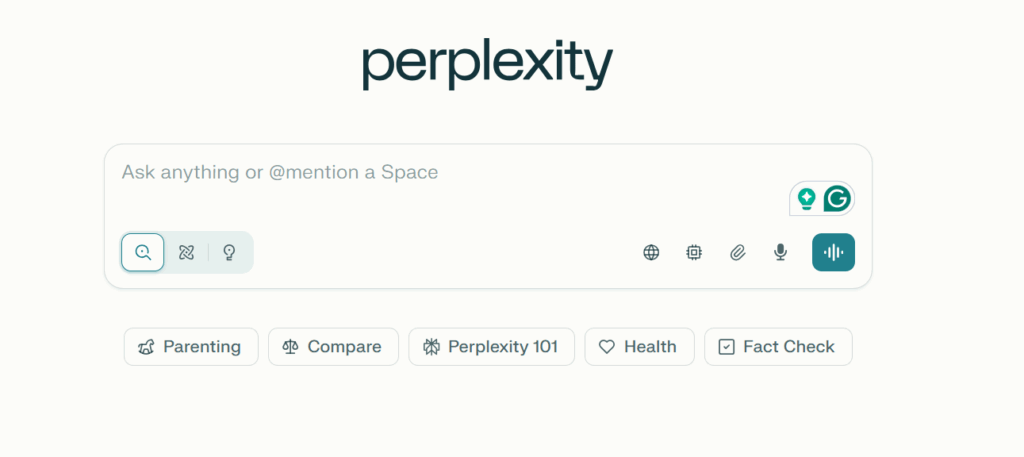Start voice mode with waveform button

(833, 252)
